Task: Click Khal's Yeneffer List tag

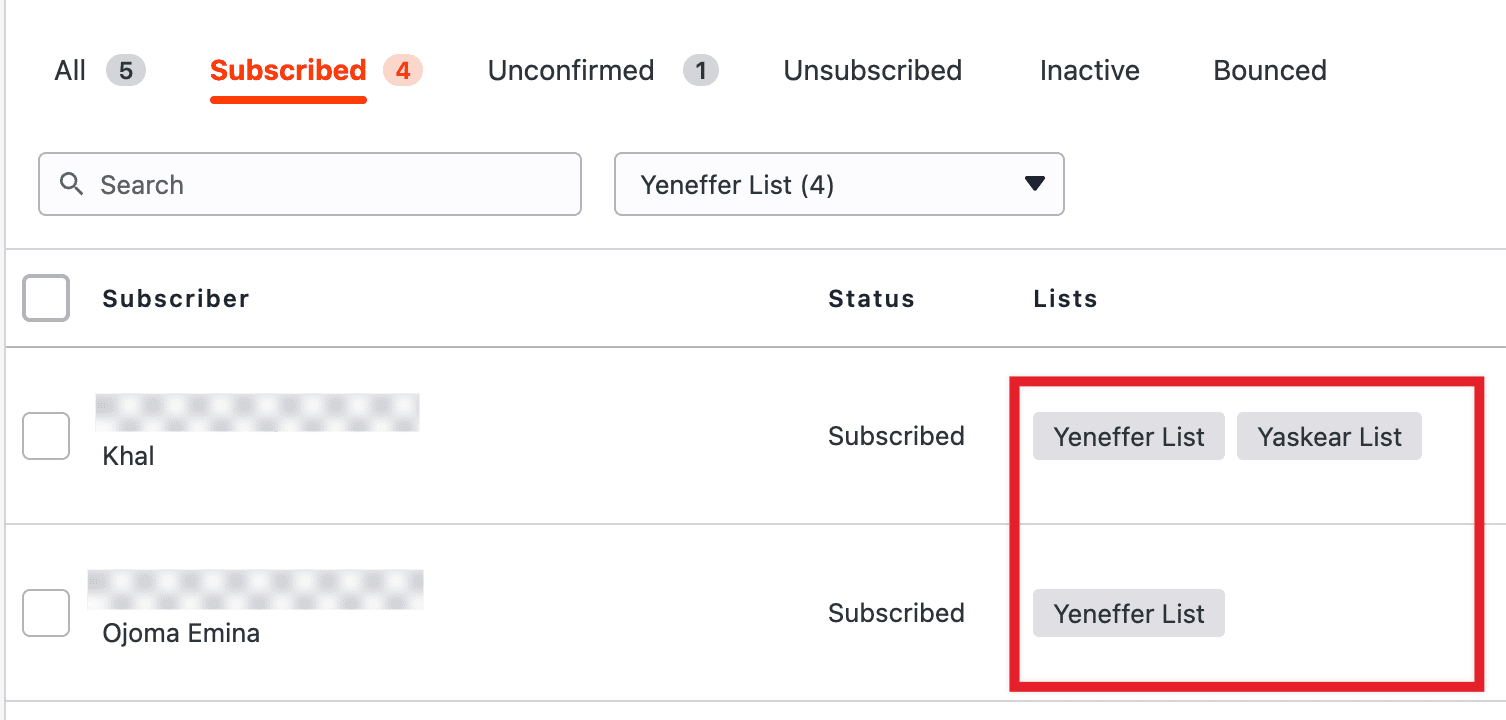Action: coord(1128,437)
